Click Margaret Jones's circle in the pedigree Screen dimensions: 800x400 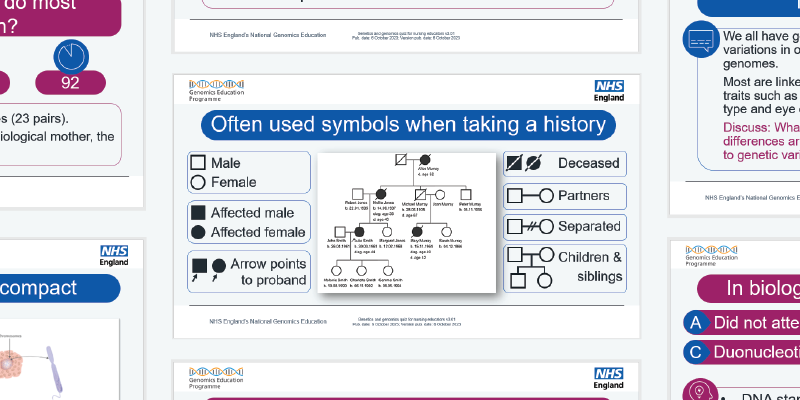tap(386, 232)
